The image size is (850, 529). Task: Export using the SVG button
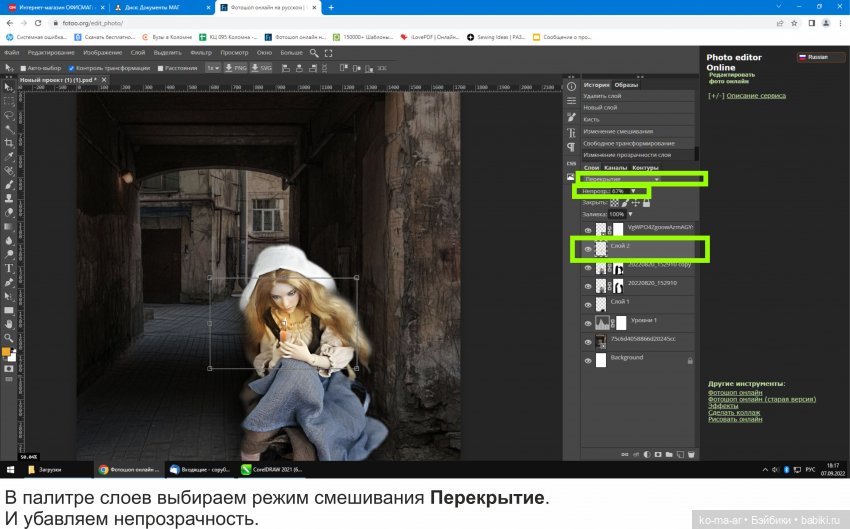(261, 68)
